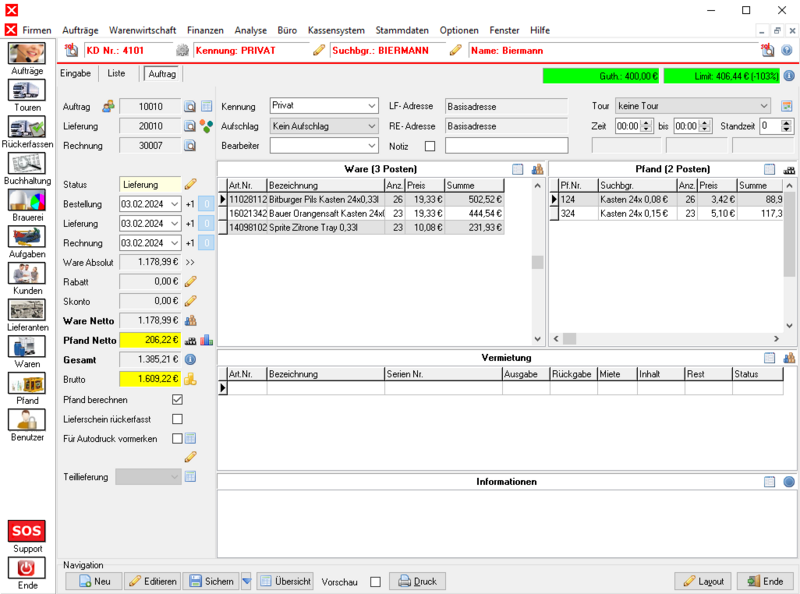The height and width of the screenshot is (594, 800).
Task: Expand the Tour dropdown showing keine Tour
Action: [x=764, y=106]
